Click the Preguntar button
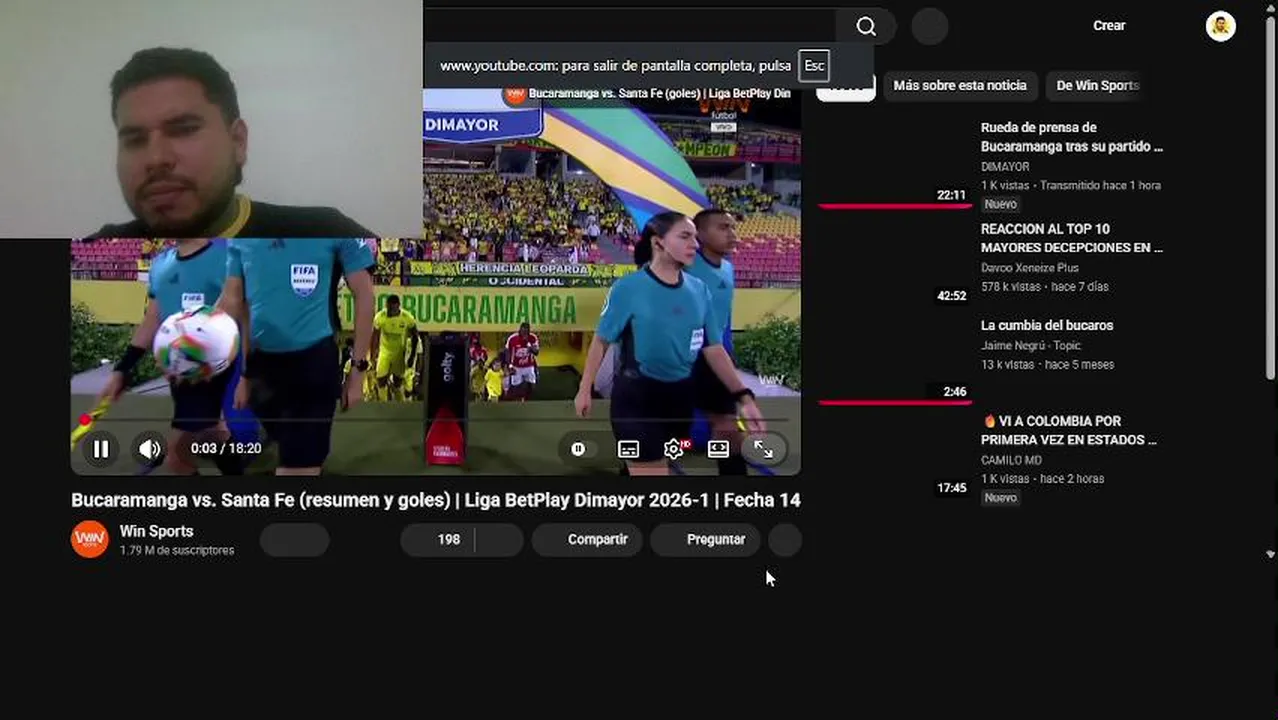This screenshot has width=1278, height=720. [x=705, y=540]
